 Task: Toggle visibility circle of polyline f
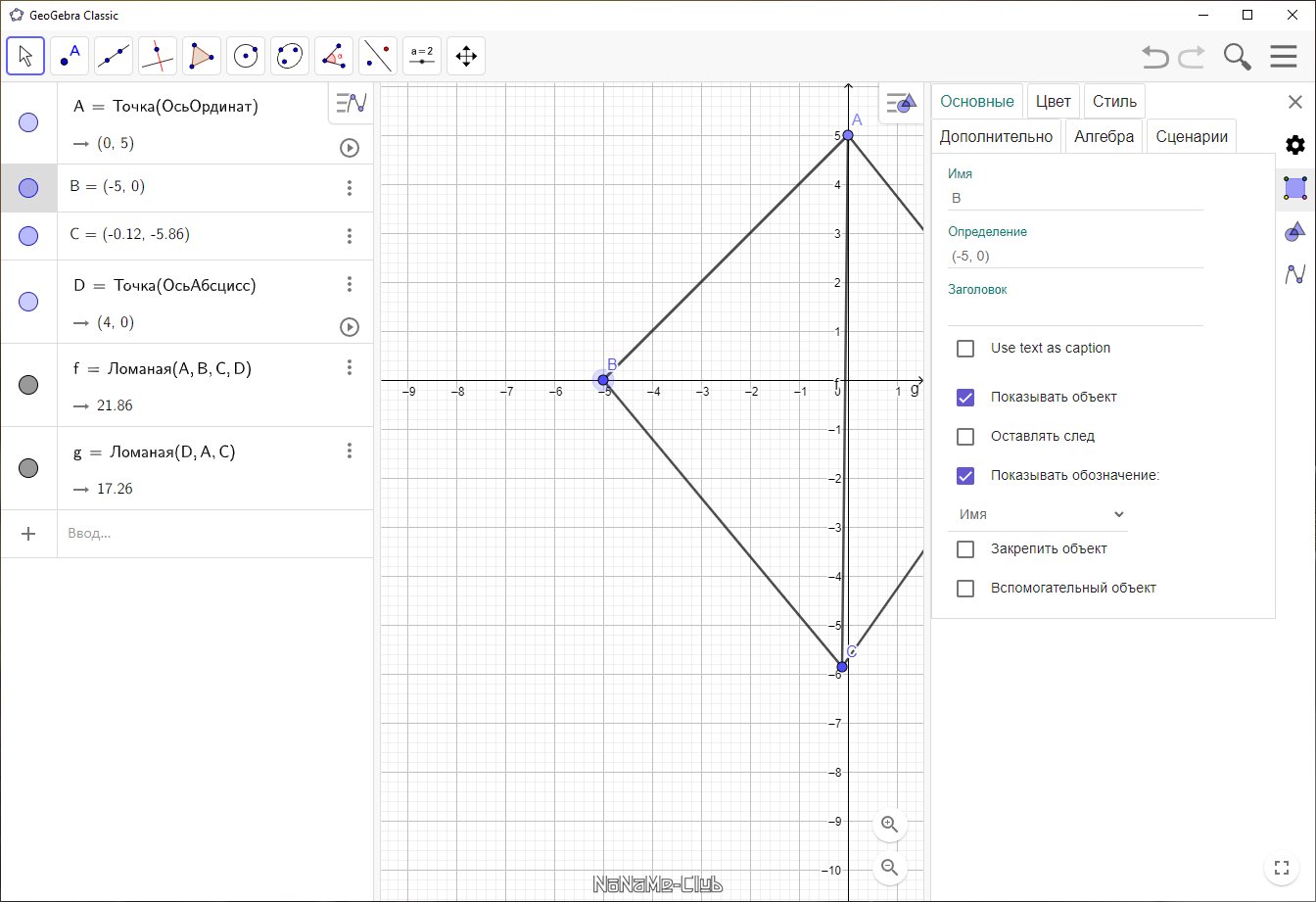tap(28, 385)
